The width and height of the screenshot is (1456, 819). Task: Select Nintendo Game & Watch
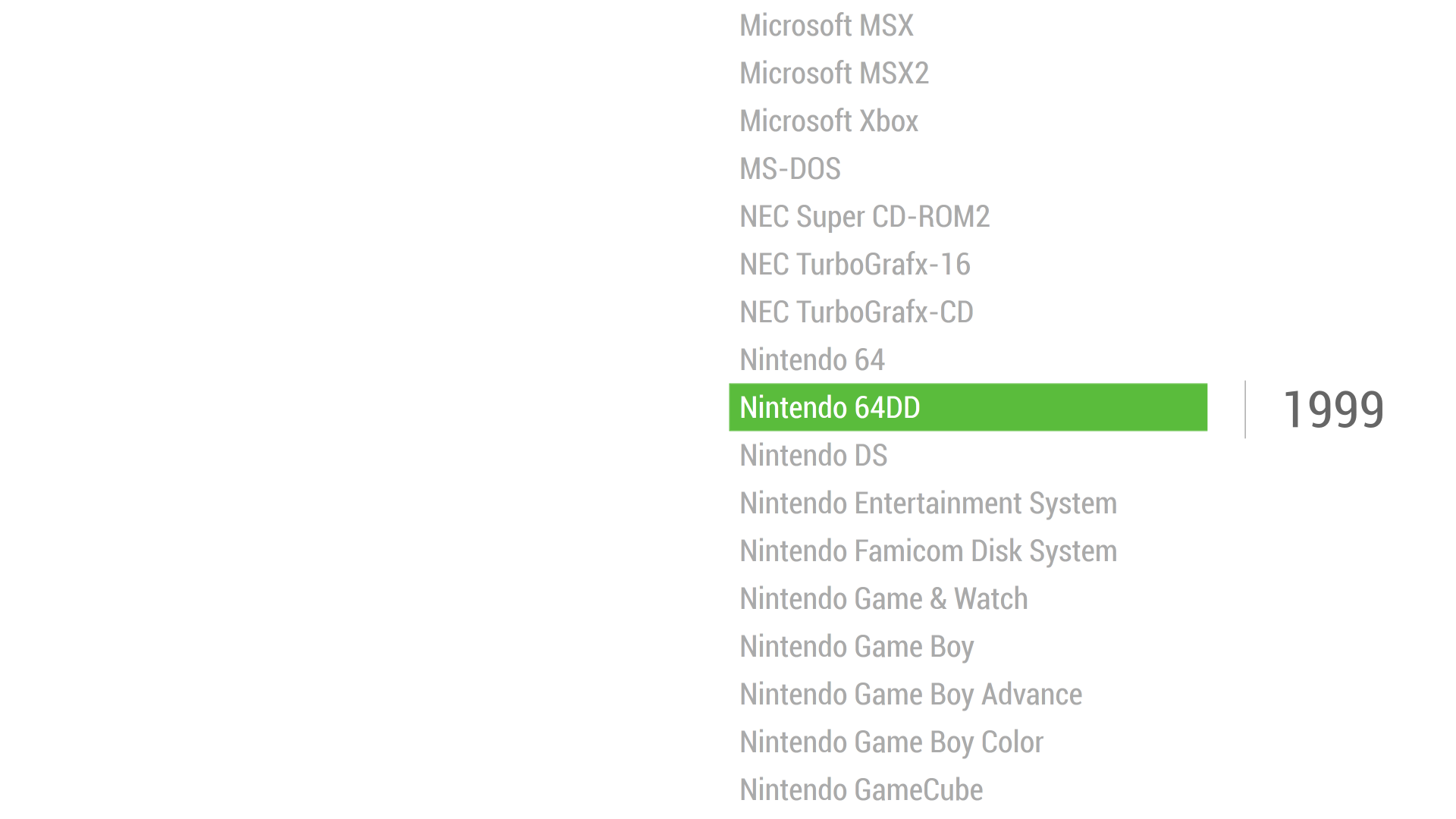[883, 599]
